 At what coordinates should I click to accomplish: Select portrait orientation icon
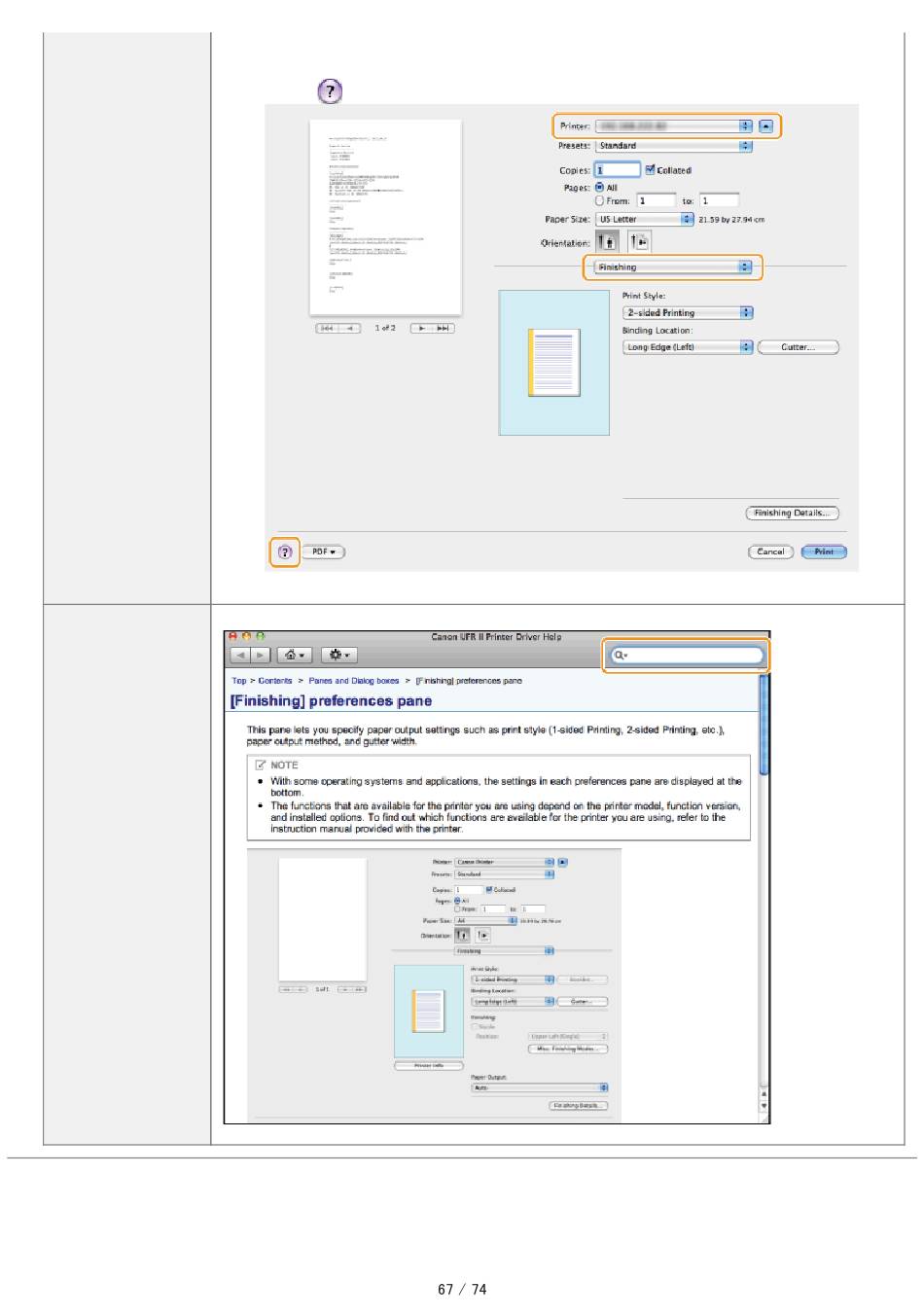607,242
